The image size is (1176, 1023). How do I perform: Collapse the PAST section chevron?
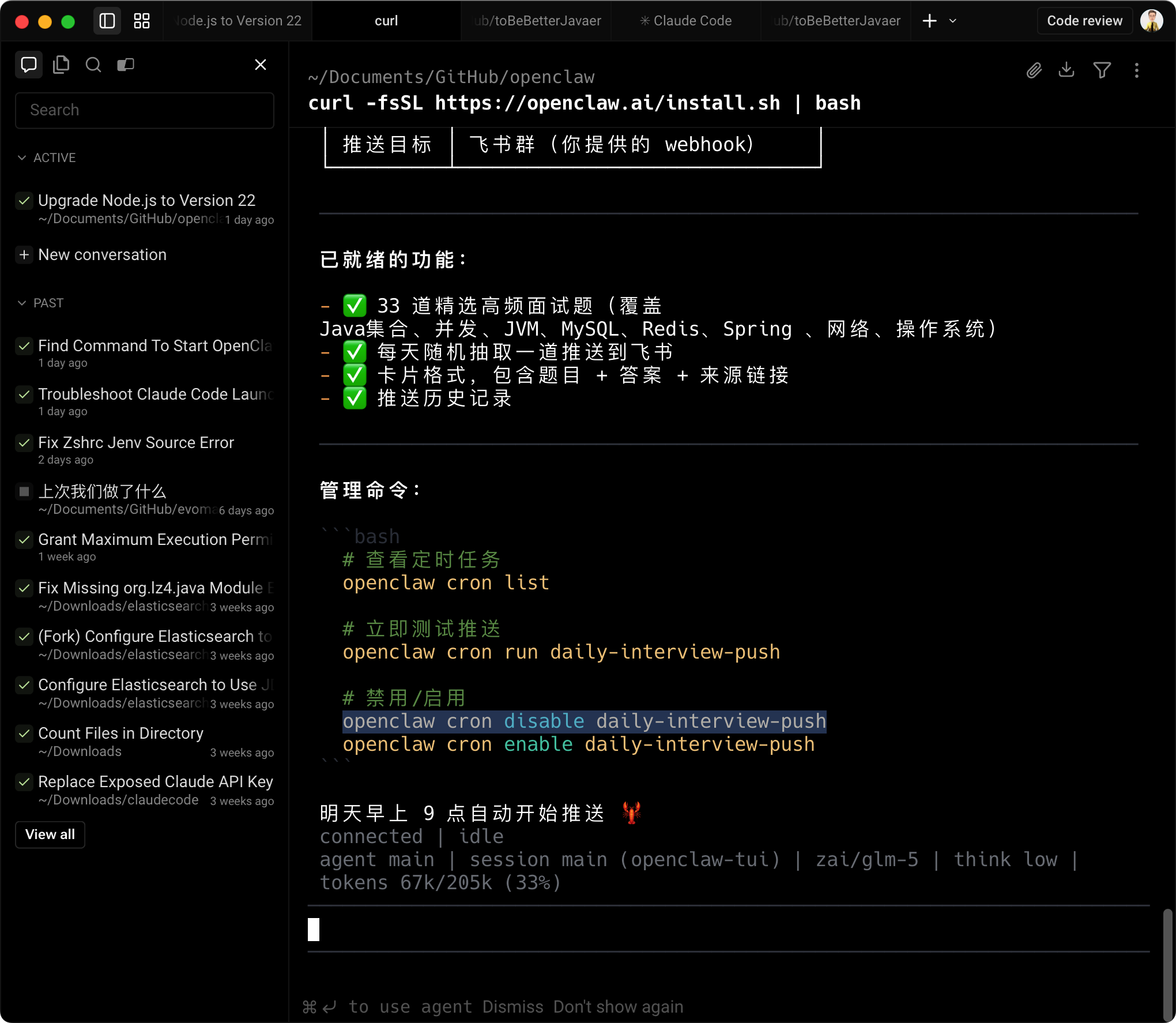coord(22,303)
